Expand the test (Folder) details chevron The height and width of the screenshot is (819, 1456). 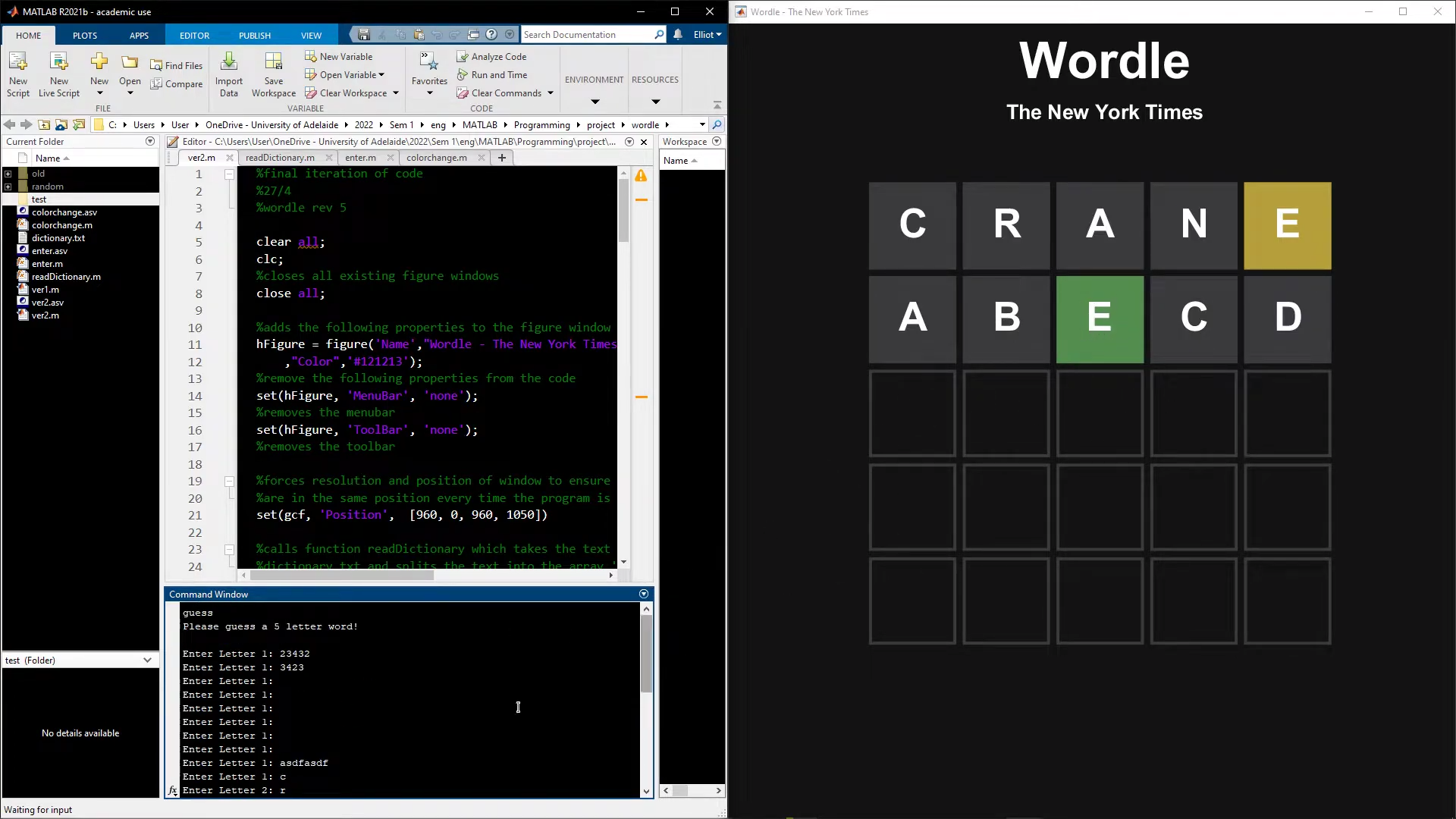147,661
